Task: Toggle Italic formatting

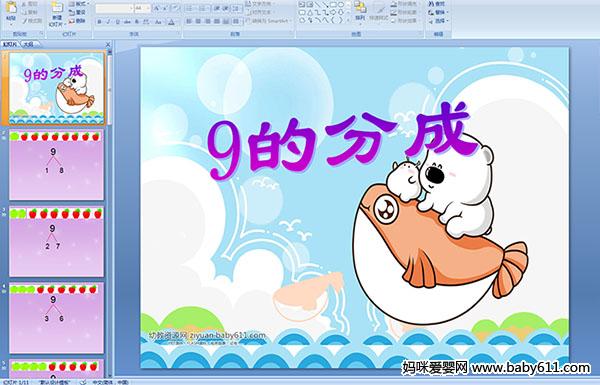Action: (108, 22)
